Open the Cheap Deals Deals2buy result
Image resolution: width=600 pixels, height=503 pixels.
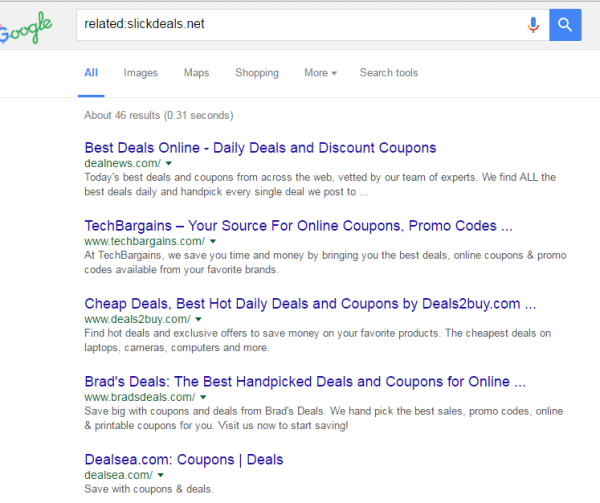point(310,304)
